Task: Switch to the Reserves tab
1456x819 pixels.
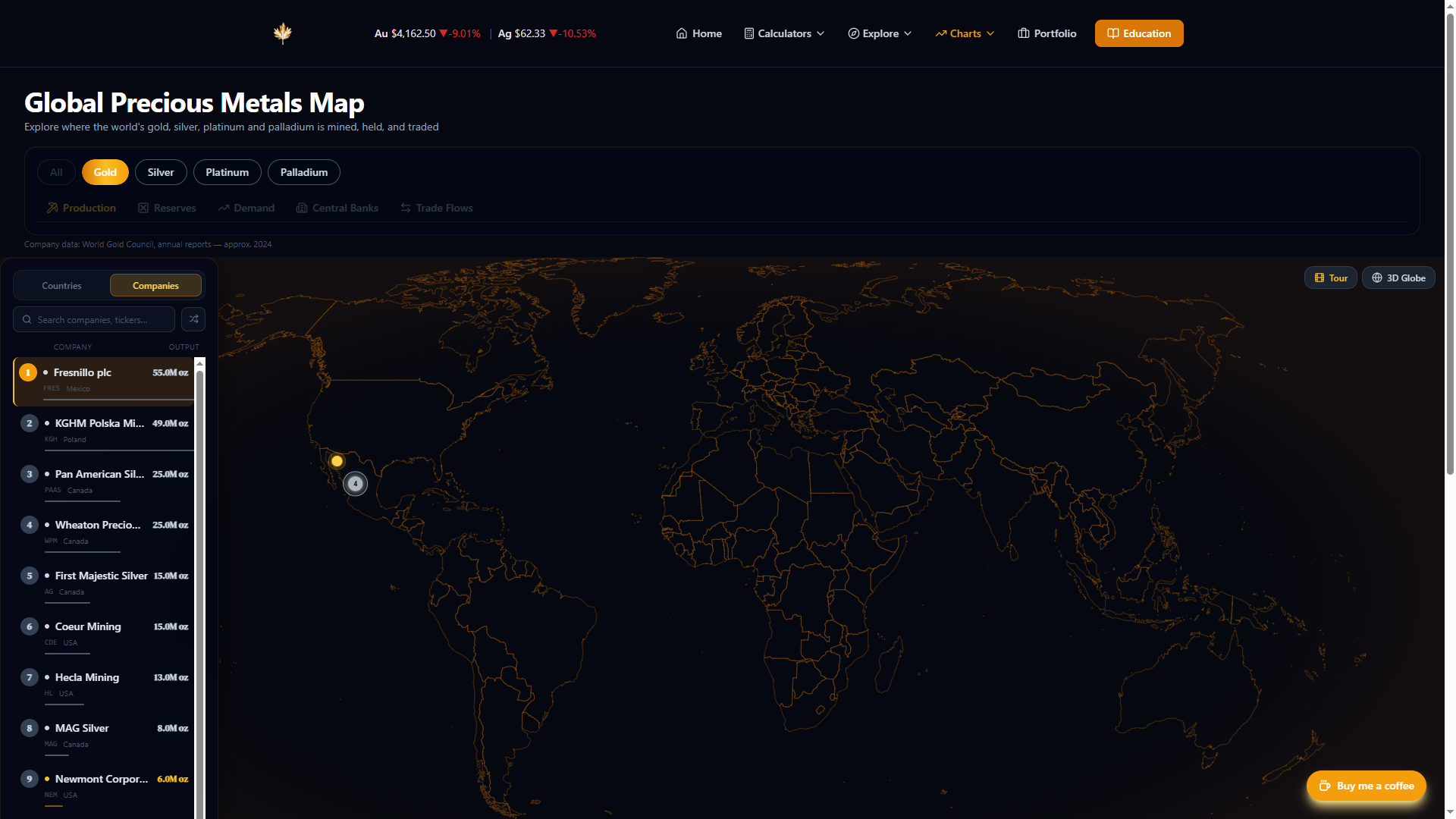Action: point(167,208)
